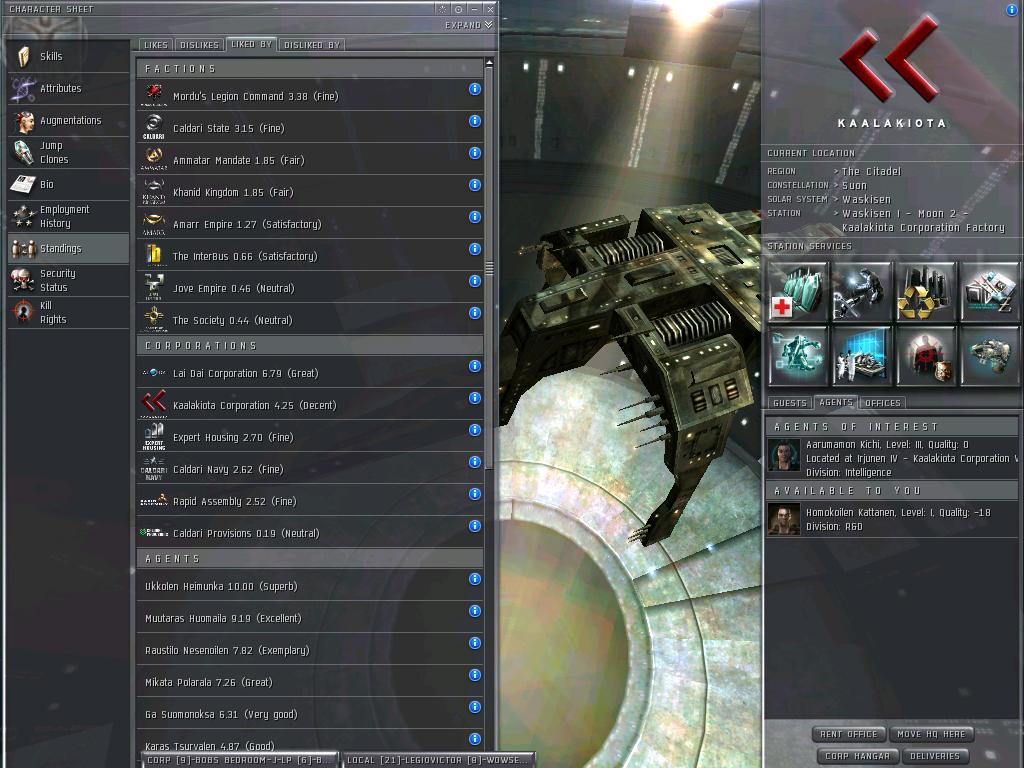Open the Augmentations section
Image resolution: width=1024 pixels, height=768 pixels.
(69, 121)
